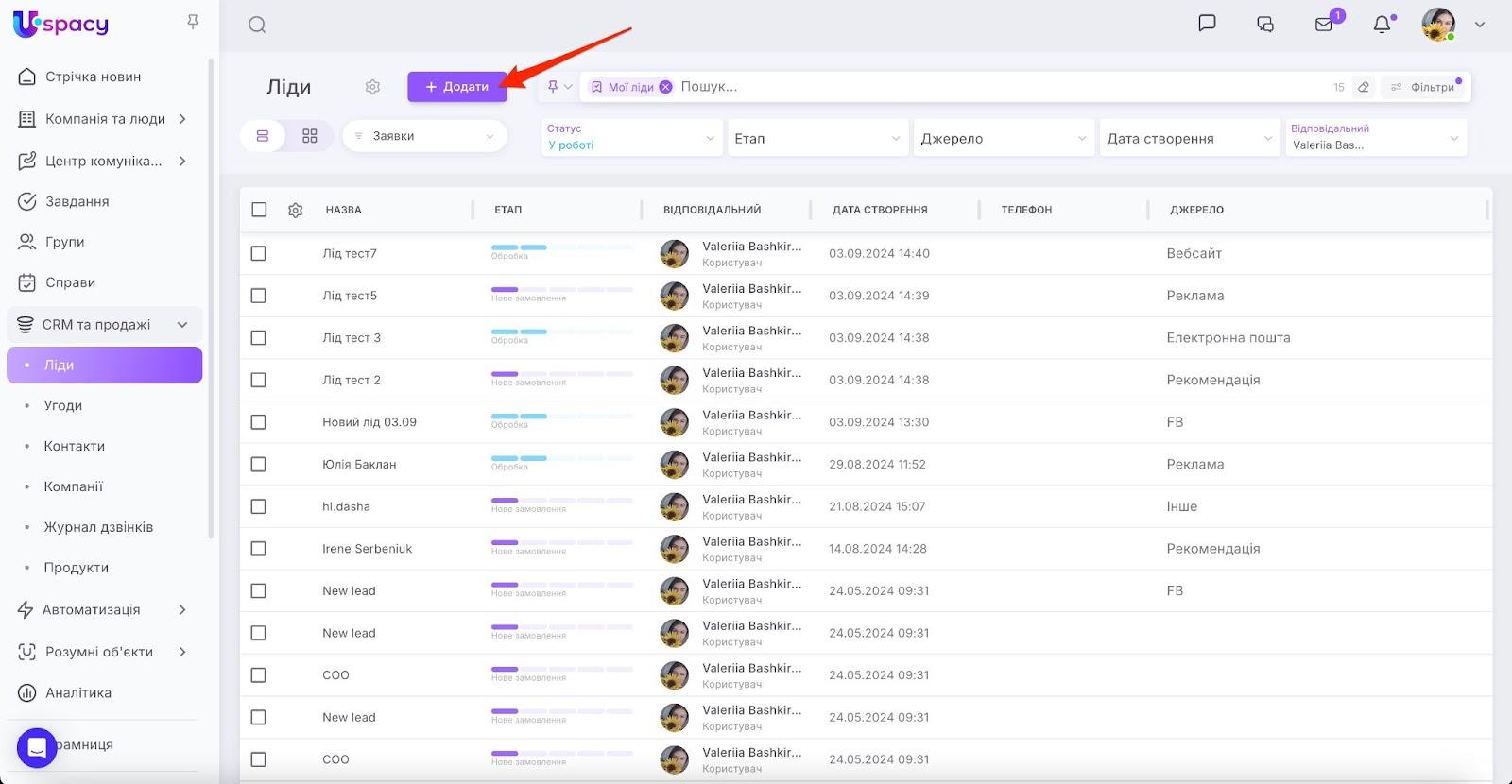Select all leads with header checkbox
This screenshot has height=784, width=1512.
click(x=259, y=210)
